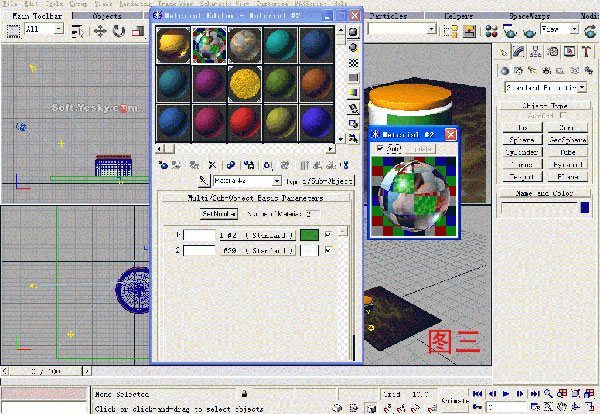Select the Scale tool in main toolbar
600x414 pixels.
[x=137, y=31]
